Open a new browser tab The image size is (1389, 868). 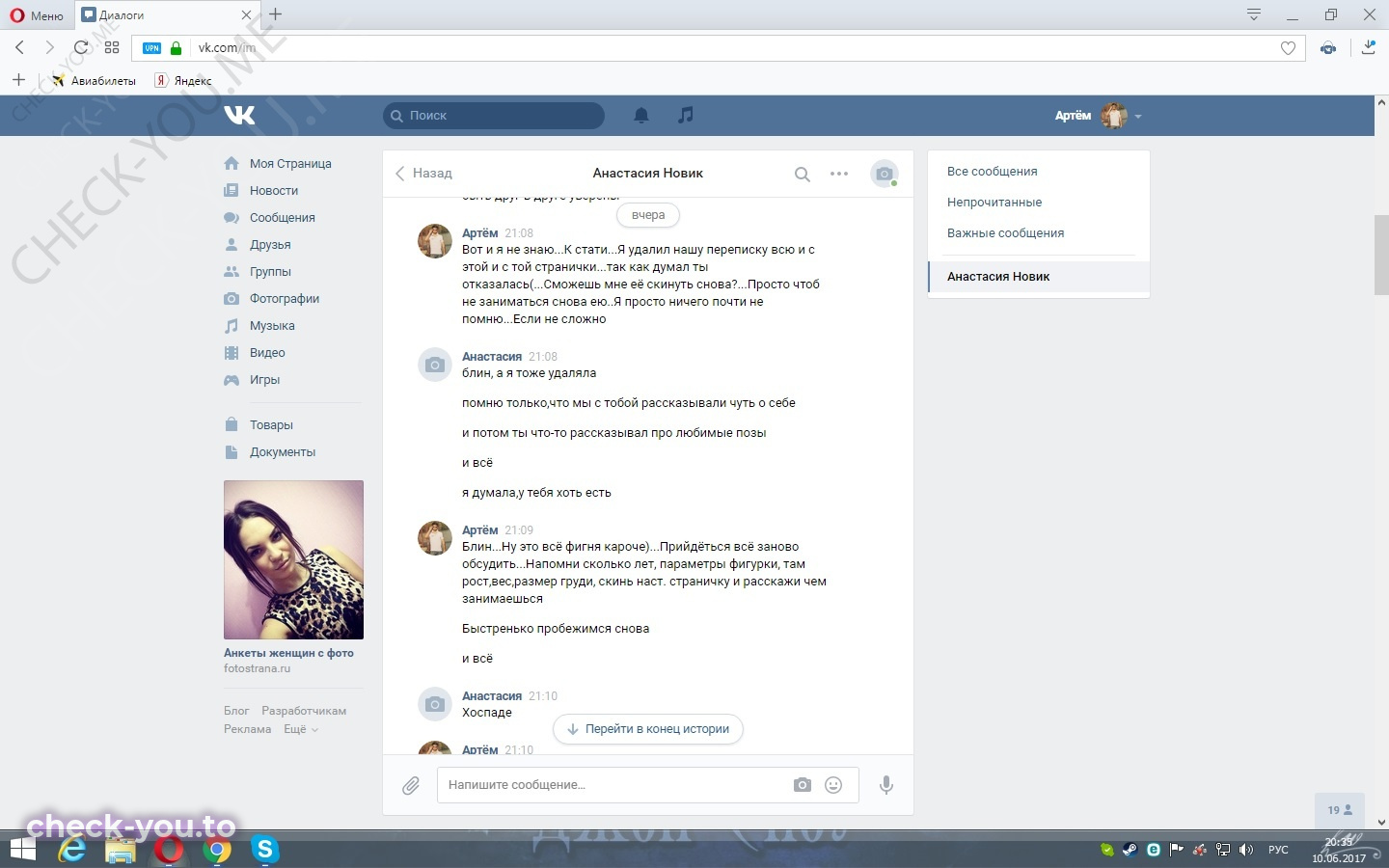(x=276, y=14)
